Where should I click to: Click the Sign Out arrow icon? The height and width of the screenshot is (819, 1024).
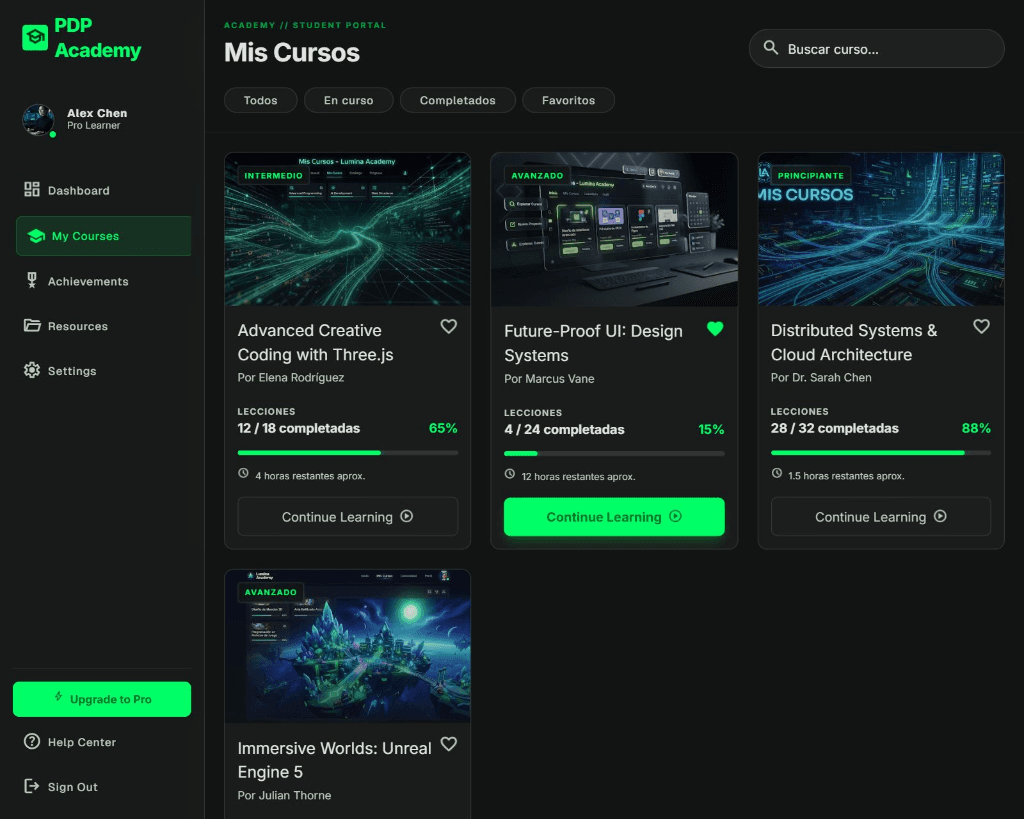31,786
